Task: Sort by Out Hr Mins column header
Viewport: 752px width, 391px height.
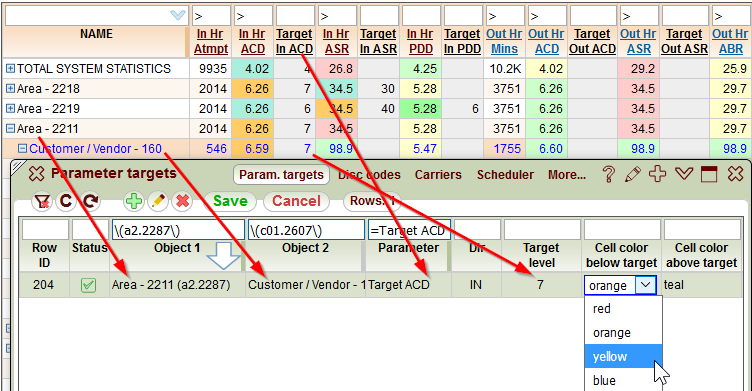Action: point(505,41)
